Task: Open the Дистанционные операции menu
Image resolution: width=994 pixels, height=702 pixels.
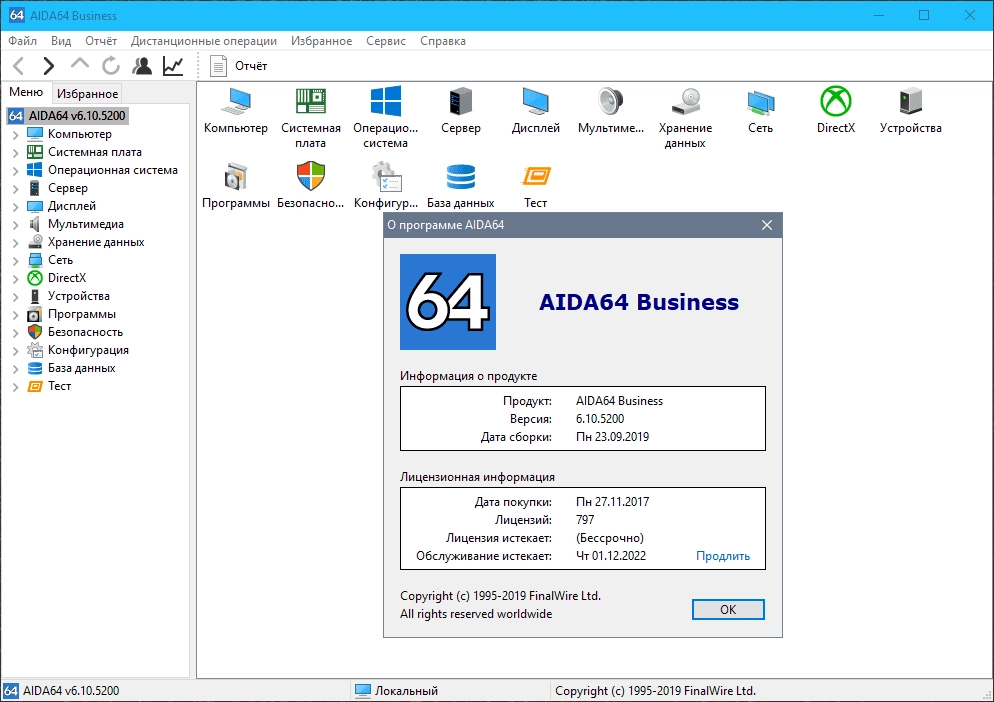Action: 203,41
